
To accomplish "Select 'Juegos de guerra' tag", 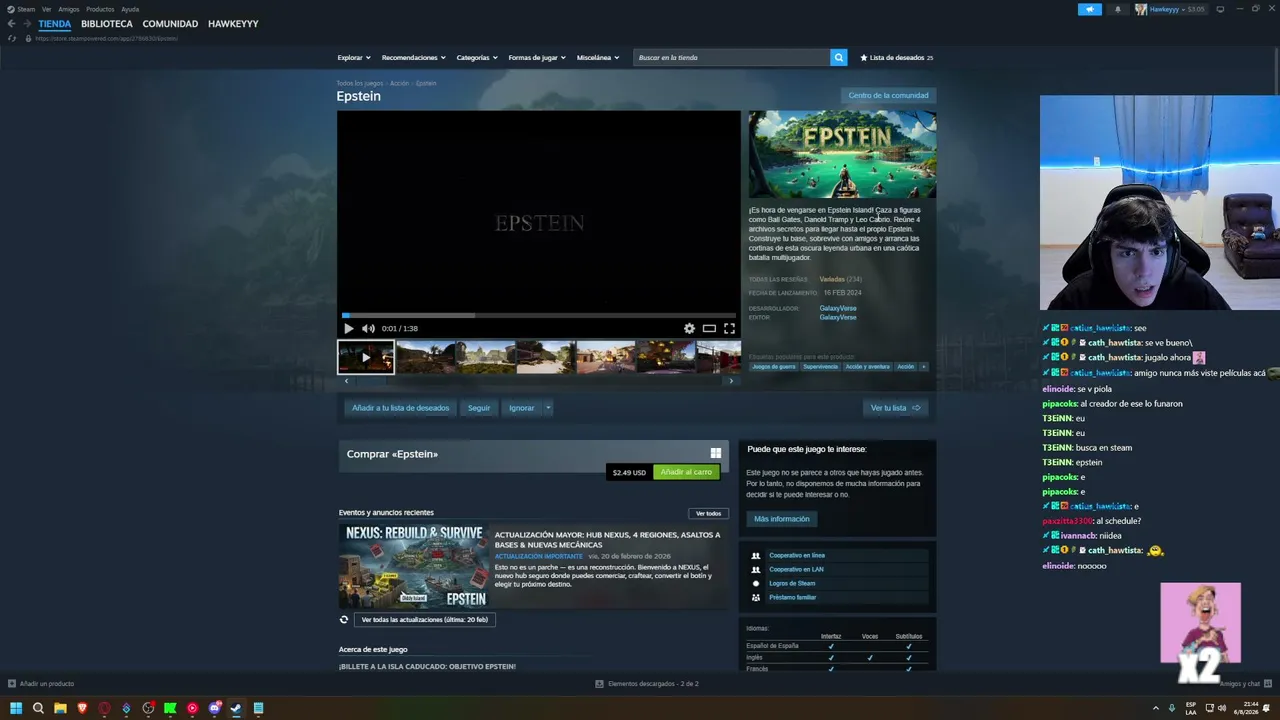I will [x=774, y=367].
